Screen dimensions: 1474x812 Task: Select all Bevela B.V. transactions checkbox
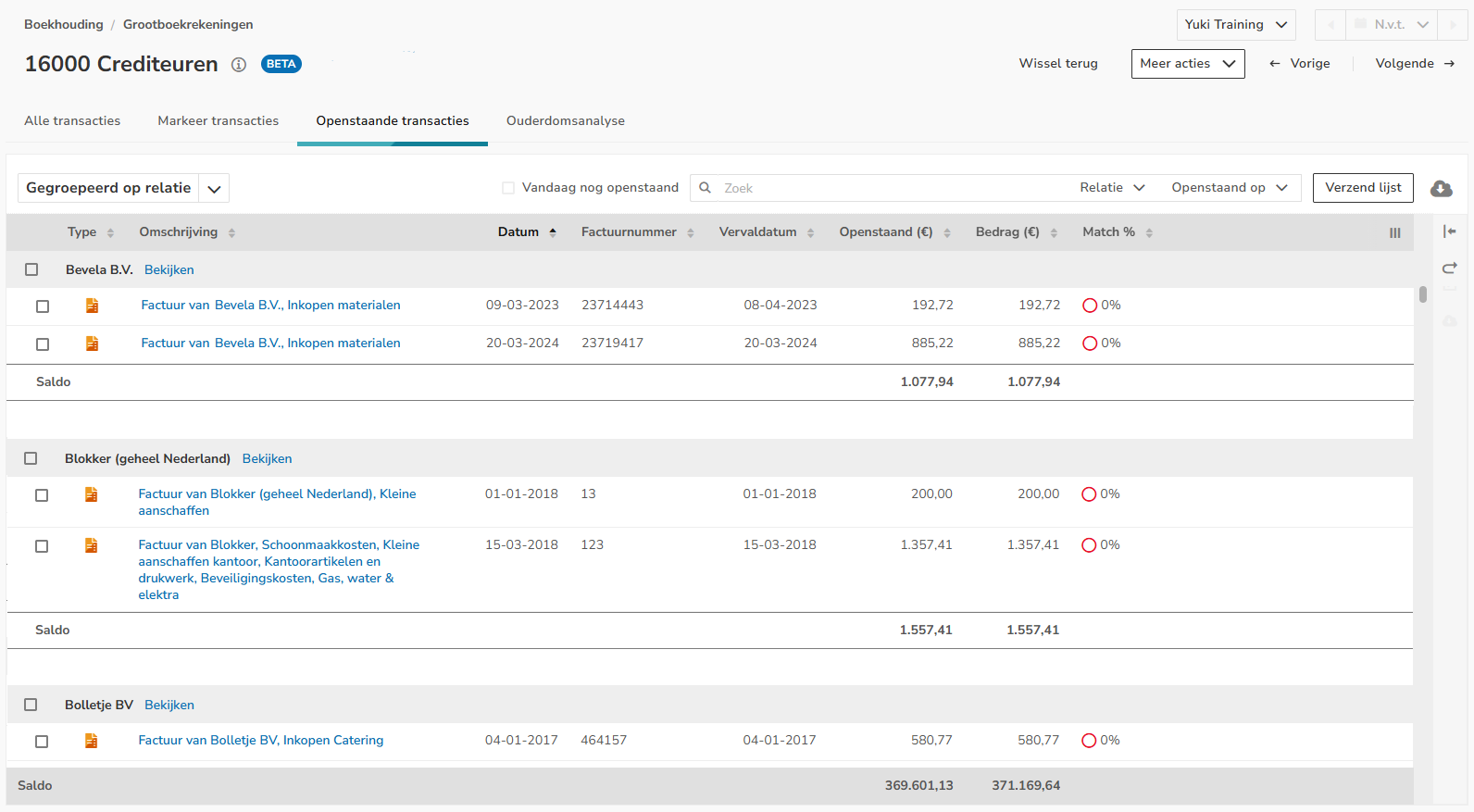click(31, 269)
